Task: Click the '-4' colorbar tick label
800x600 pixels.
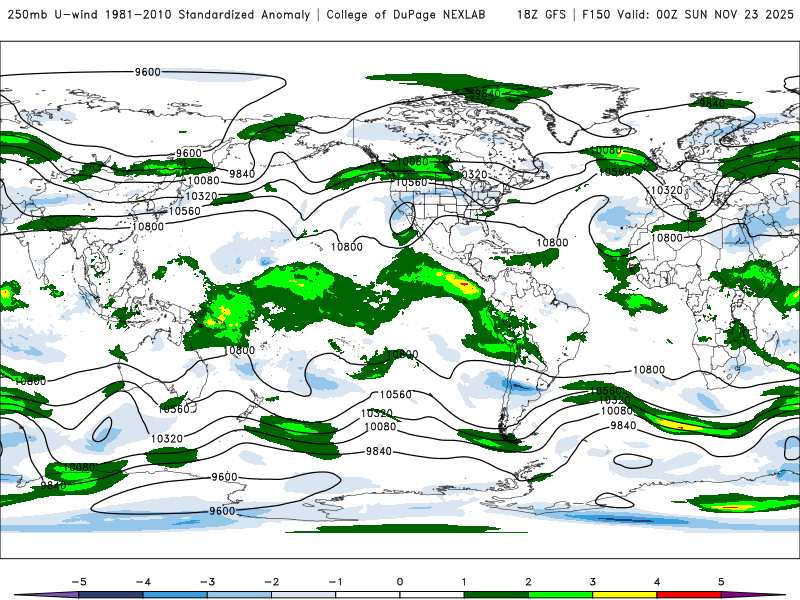Action: click(x=143, y=582)
